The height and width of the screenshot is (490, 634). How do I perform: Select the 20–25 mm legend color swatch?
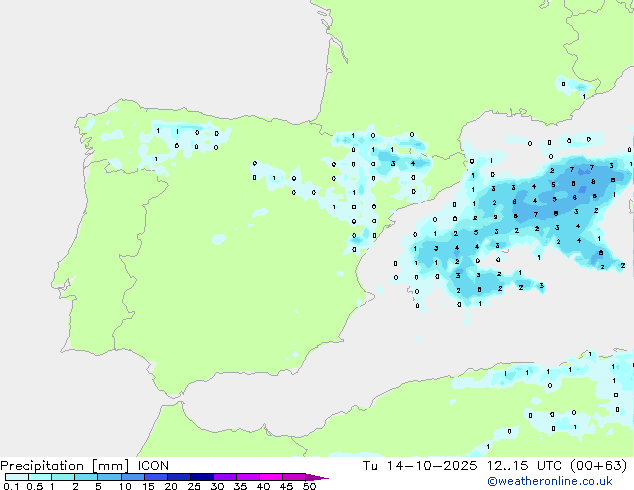point(179,477)
